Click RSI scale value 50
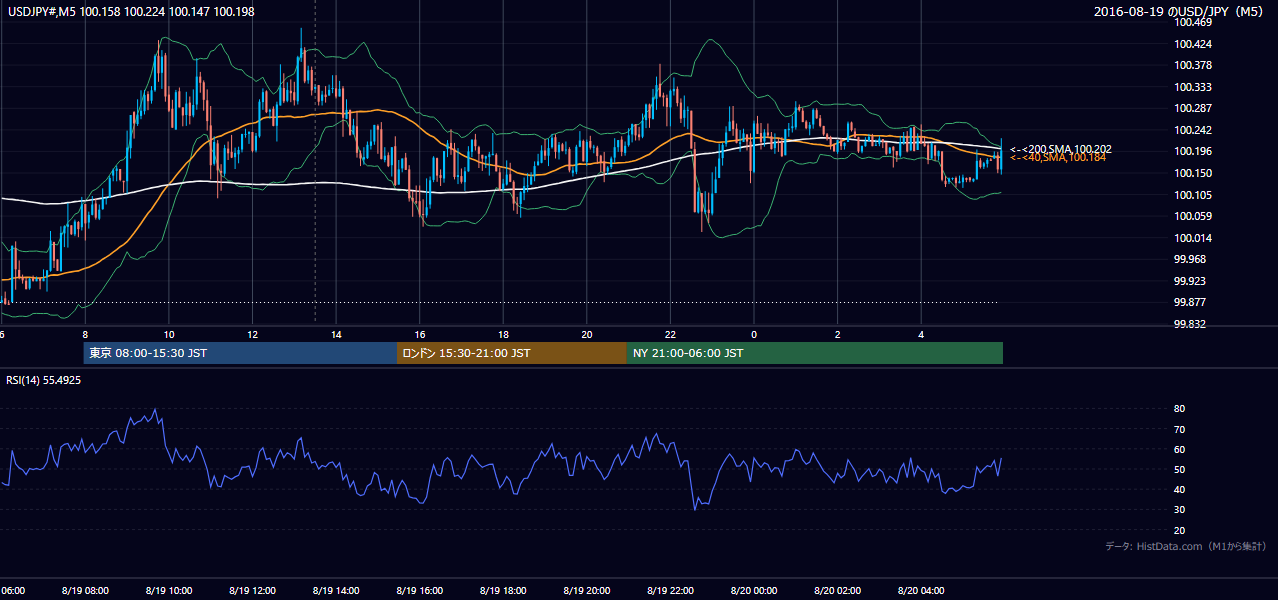 point(1180,469)
